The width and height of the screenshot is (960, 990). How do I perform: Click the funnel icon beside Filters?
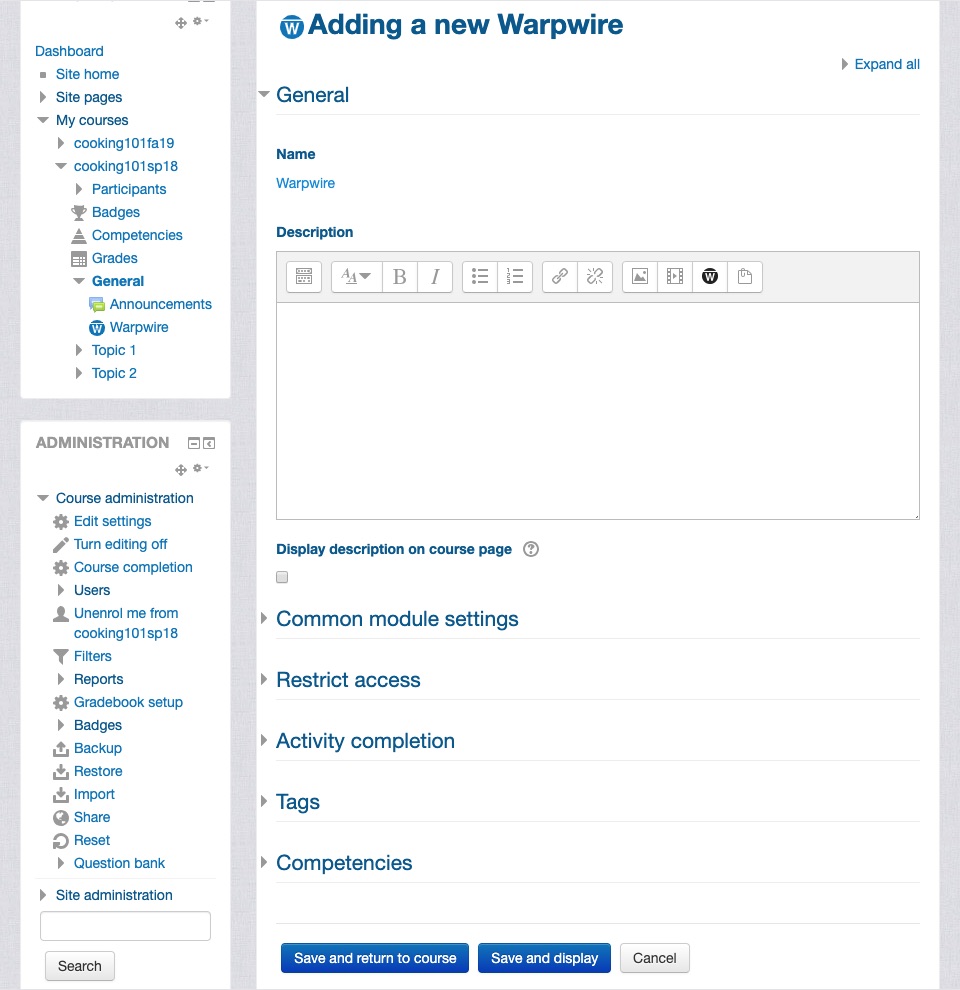point(61,657)
